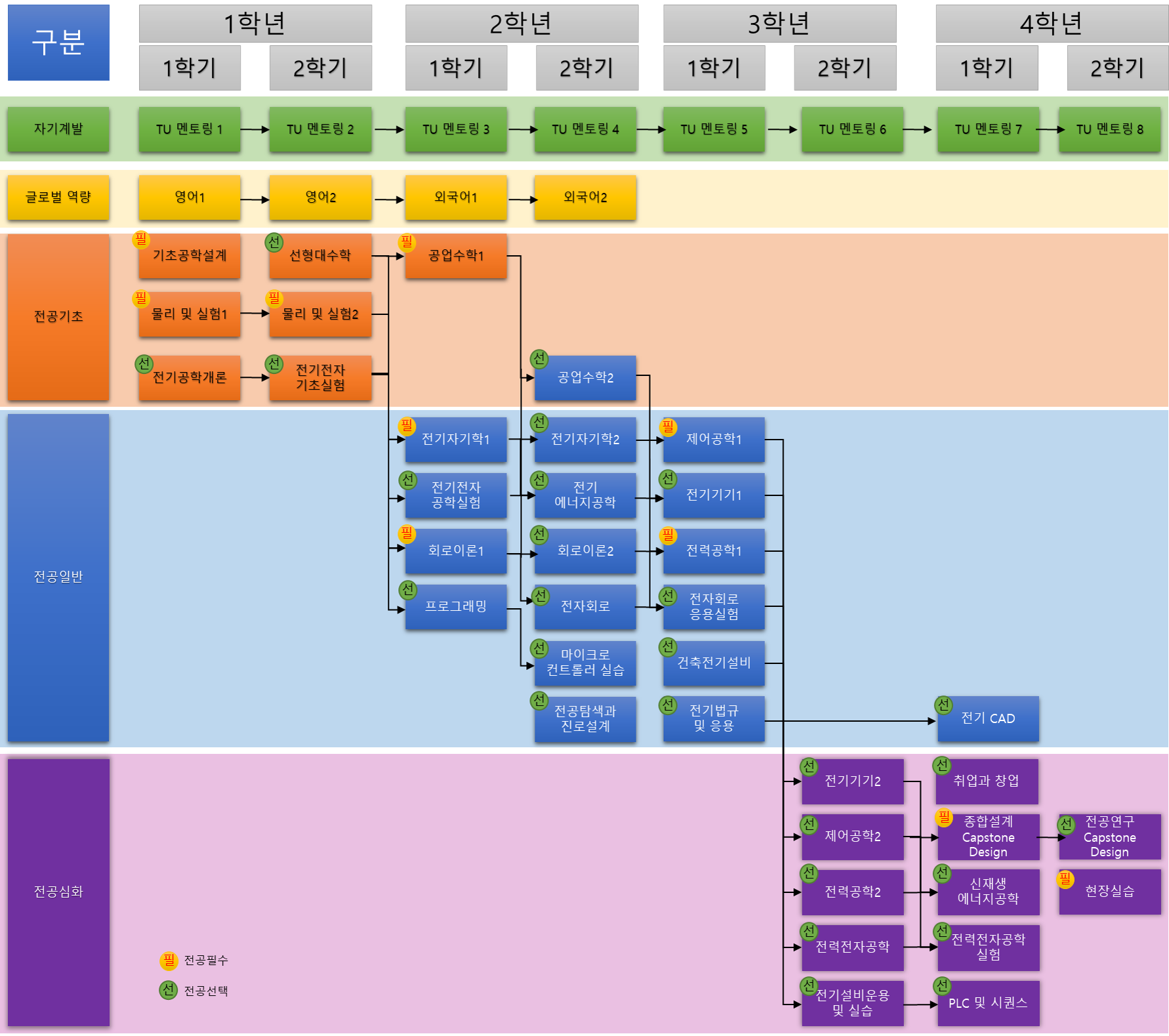Click the blue 구분 header box
This screenshot has width=1169, height=1036.
(x=58, y=43)
